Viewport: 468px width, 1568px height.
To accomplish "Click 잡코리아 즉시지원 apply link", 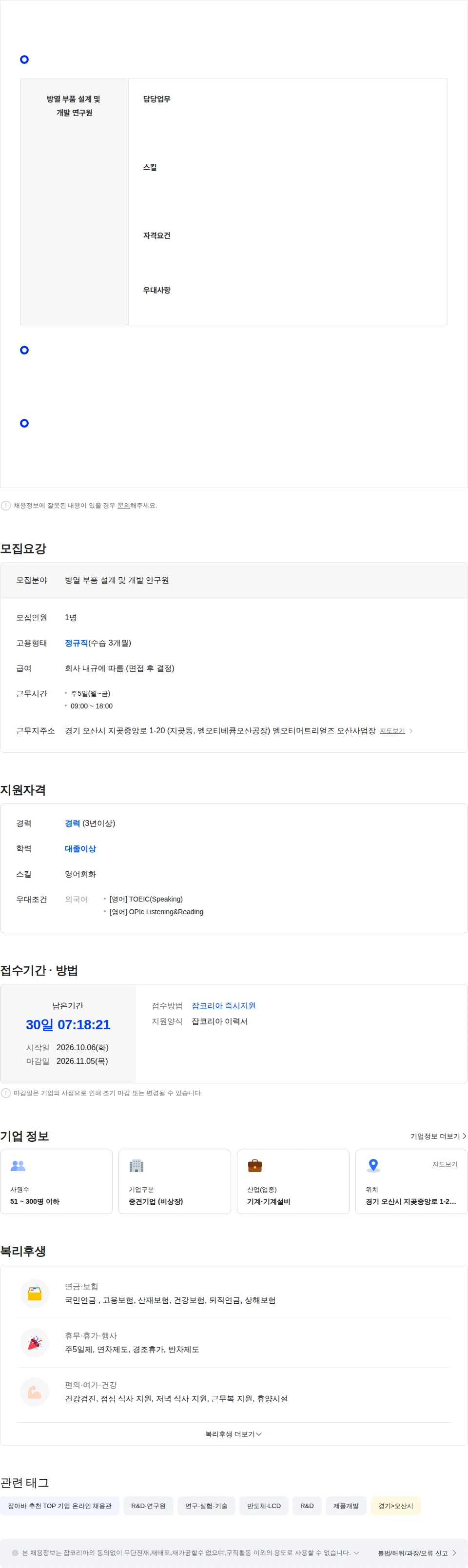I will click(x=223, y=1005).
